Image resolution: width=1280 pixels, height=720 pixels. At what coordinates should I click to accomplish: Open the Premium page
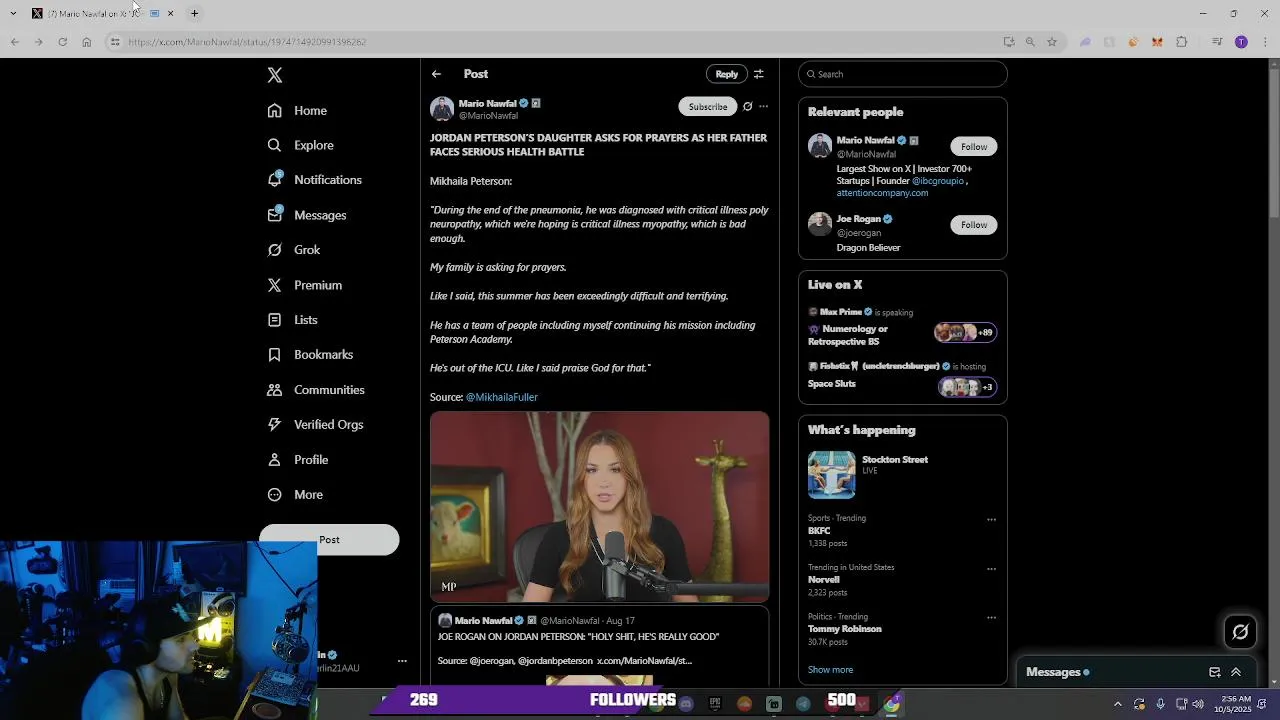[x=305, y=285]
